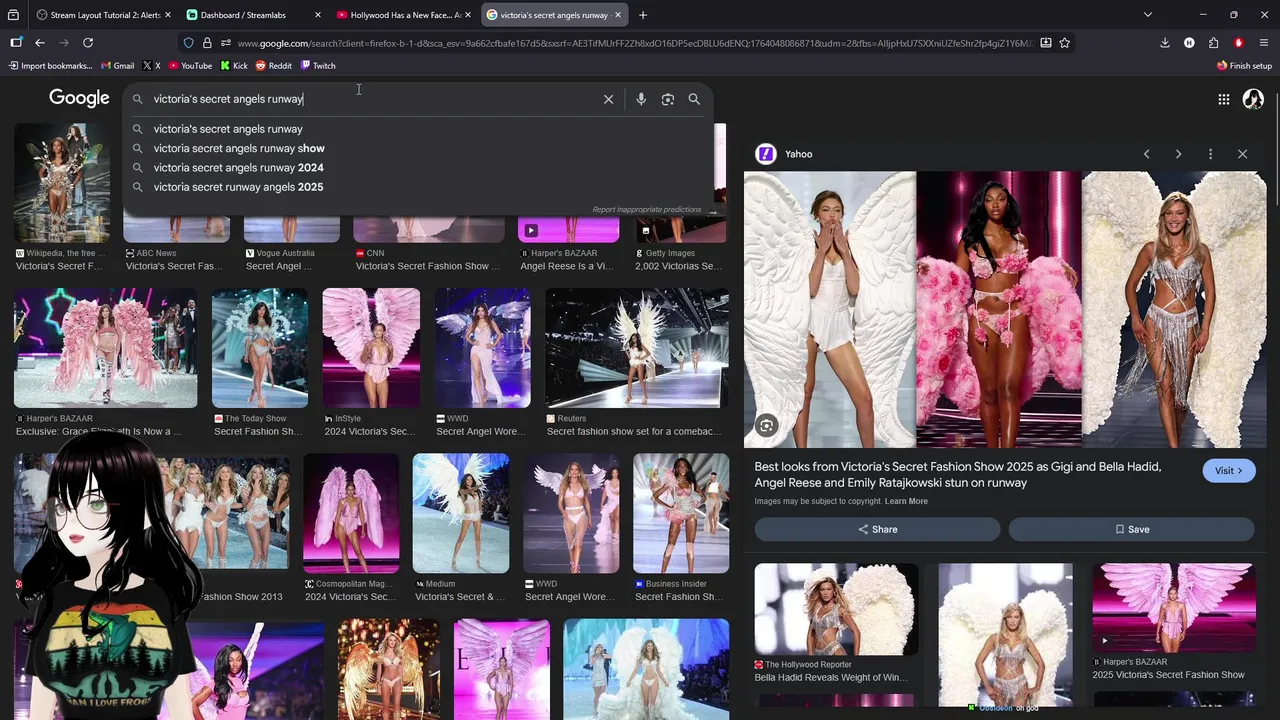Image resolution: width=1280 pixels, height=720 pixels.
Task: Open the Learn More copyright link
Action: pos(906,501)
